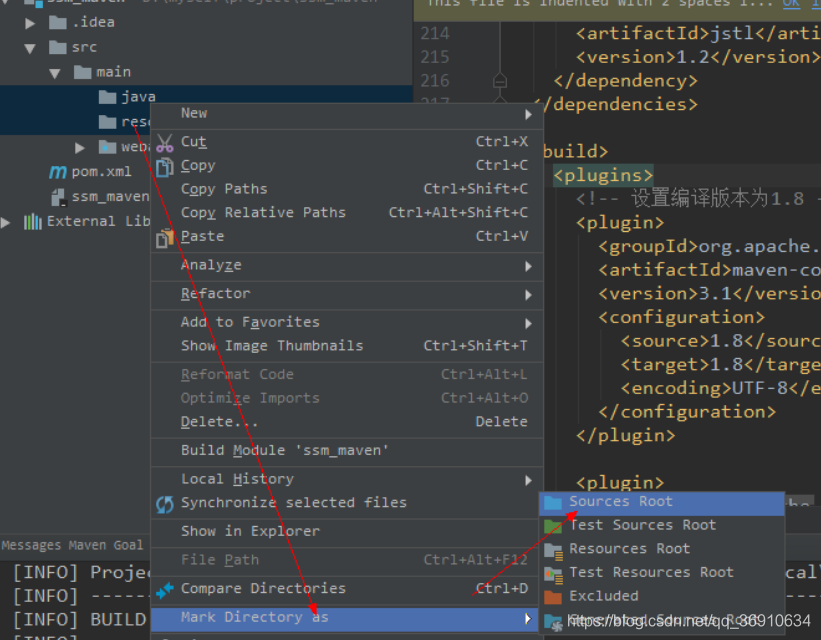Image resolution: width=821 pixels, height=640 pixels.
Task: Collapse the src folder arrow
Action: click(30, 49)
